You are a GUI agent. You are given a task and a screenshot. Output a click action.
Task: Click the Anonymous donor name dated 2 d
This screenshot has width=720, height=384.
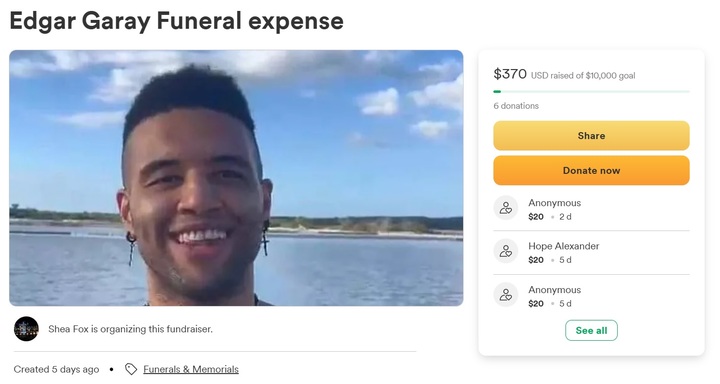pyautogui.click(x=554, y=203)
